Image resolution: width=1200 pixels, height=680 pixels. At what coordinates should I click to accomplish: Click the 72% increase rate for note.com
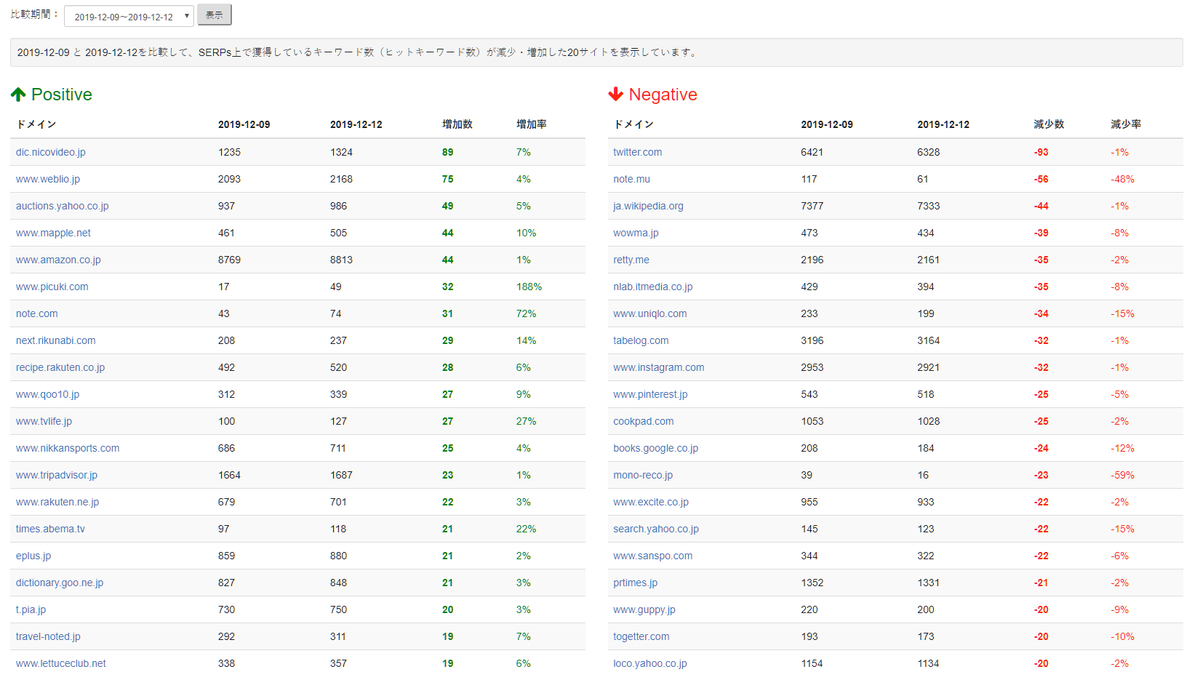[x=526, y=314]
